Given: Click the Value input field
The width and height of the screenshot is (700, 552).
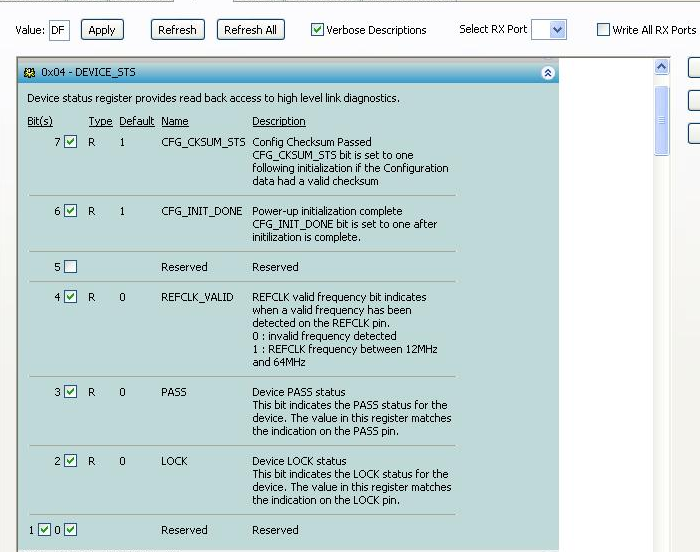Looking at the screenshot, I should tap(59, 30).
